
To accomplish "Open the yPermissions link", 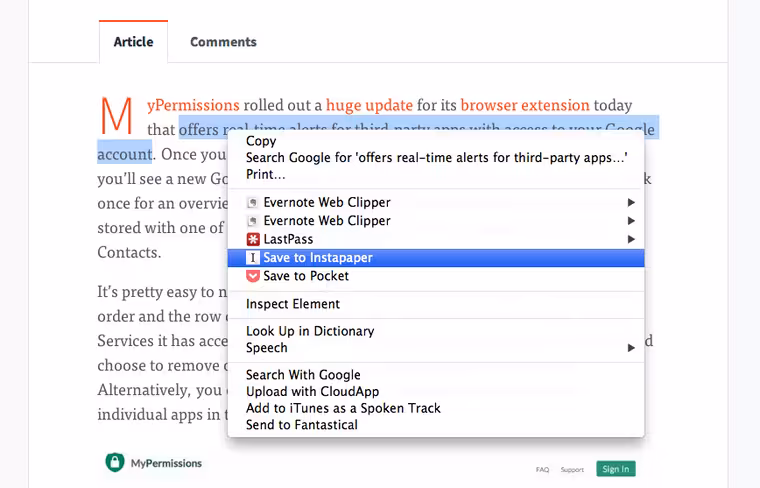I will (193, 106).
